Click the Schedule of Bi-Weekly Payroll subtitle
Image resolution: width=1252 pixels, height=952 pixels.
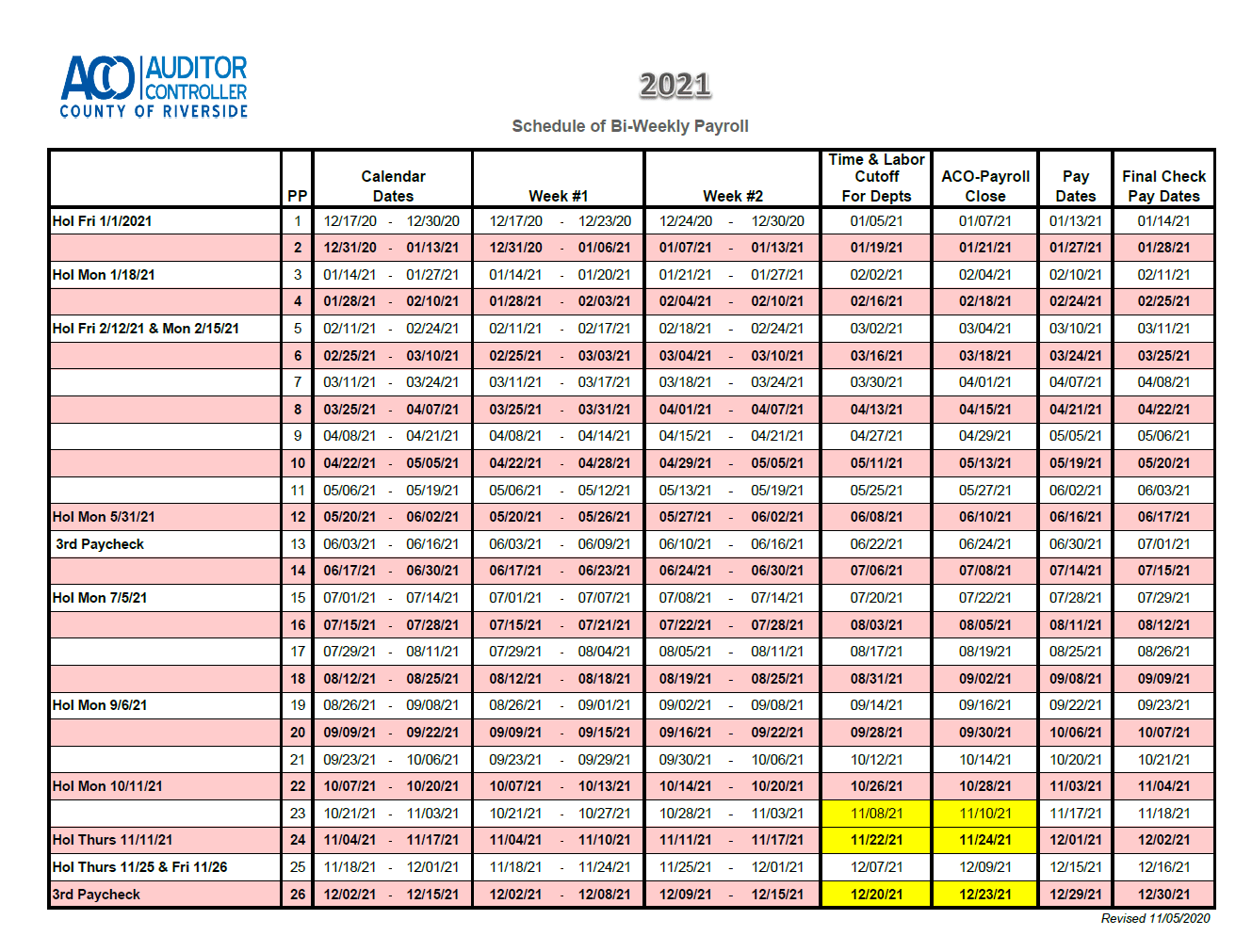630,126
